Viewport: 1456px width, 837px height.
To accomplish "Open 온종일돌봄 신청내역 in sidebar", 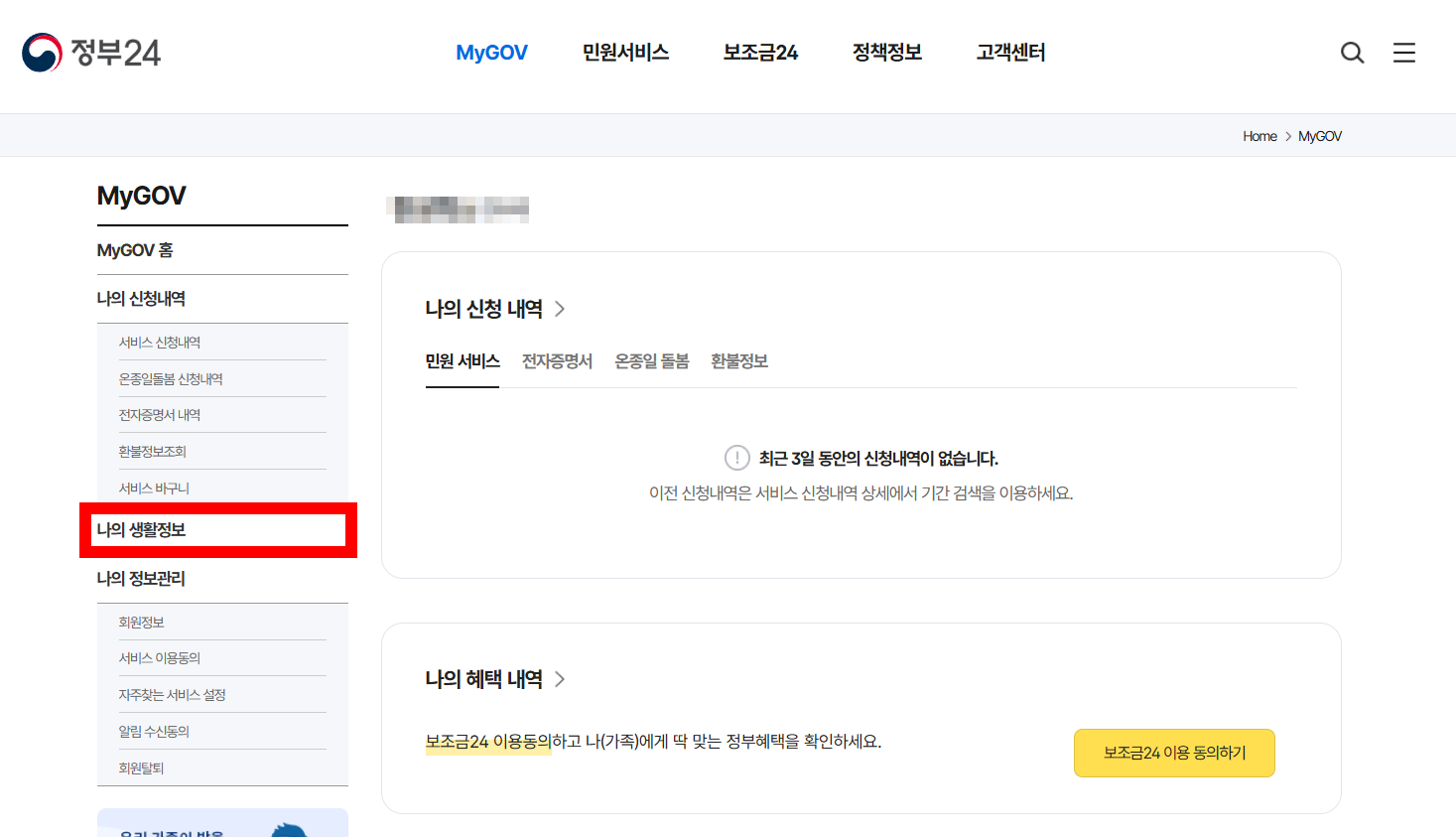I will tap(171, 379).
